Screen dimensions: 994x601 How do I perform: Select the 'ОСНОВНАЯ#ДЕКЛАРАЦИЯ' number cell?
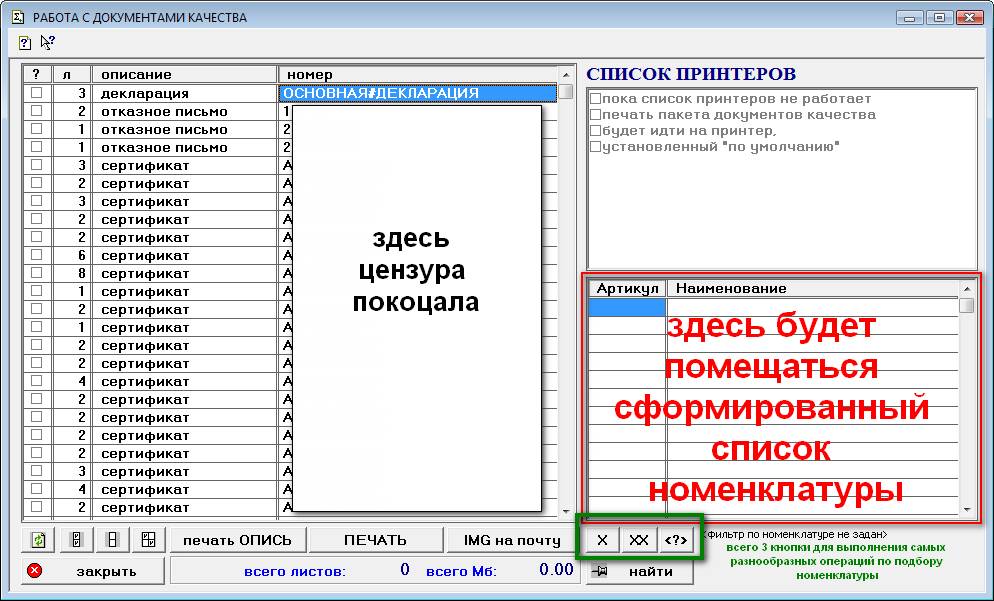[x=418, y=93]
